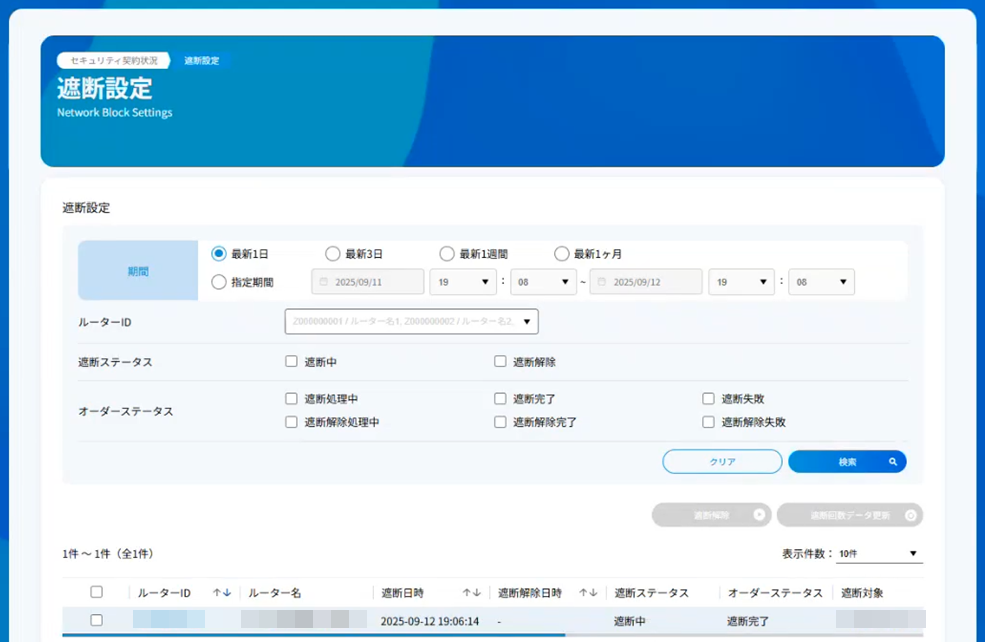This screenshot has height=642, width=985.
Task: Click the circular icon on the 遮断解除 button
Action: [x=759, y=516]
